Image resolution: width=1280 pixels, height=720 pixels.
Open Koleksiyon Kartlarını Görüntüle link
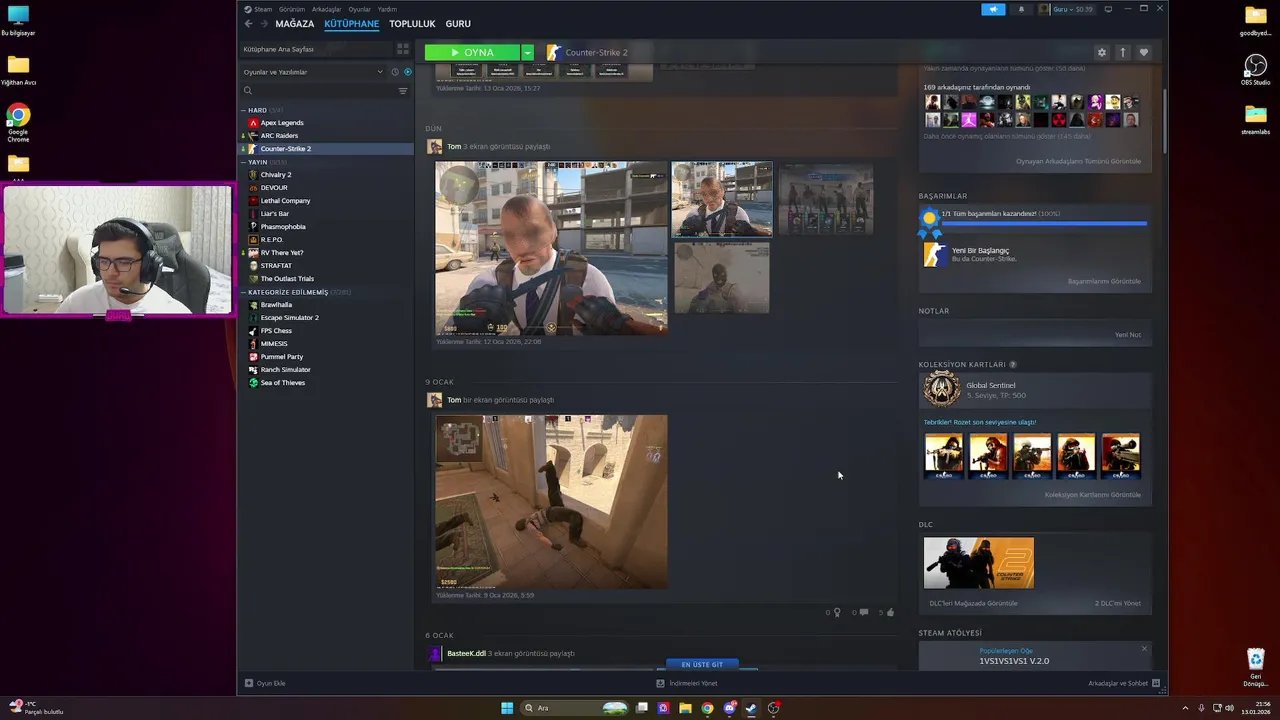1092,495
